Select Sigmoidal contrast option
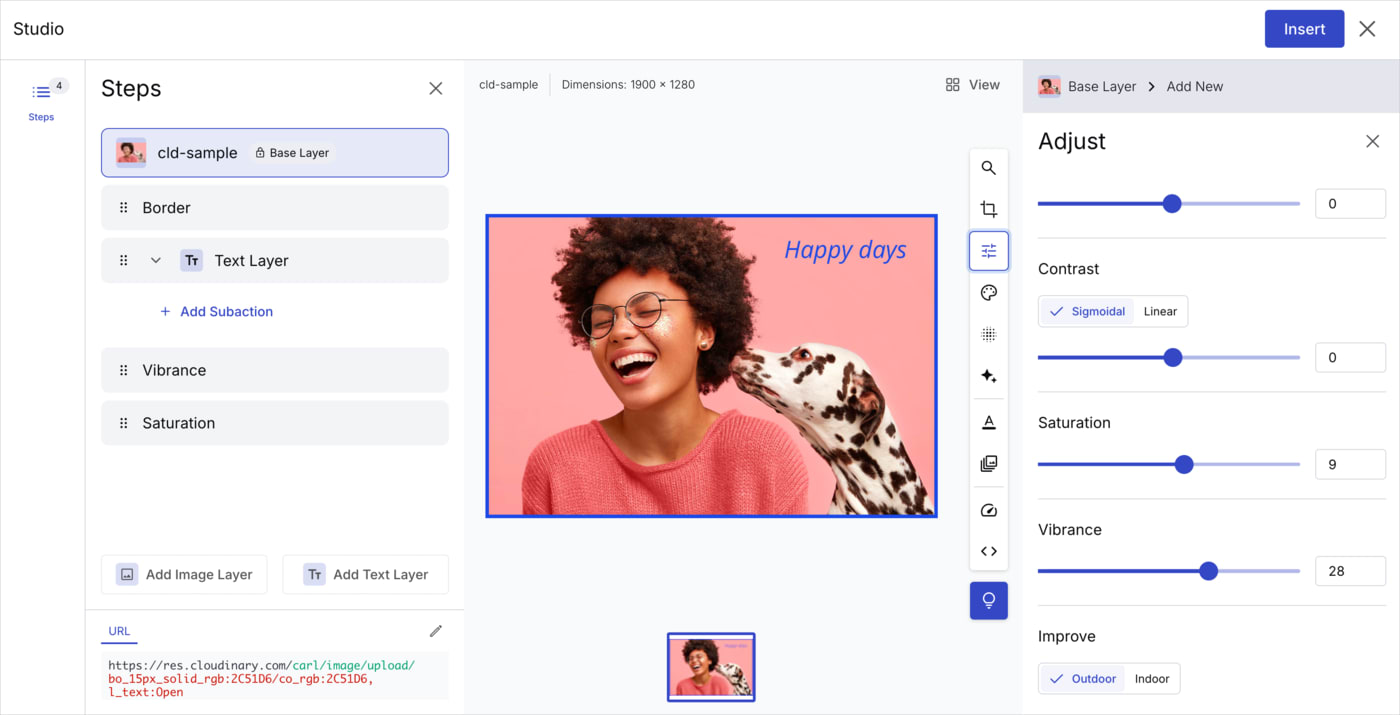Screen dimensions: 1400x715 tap(1087, 311)
